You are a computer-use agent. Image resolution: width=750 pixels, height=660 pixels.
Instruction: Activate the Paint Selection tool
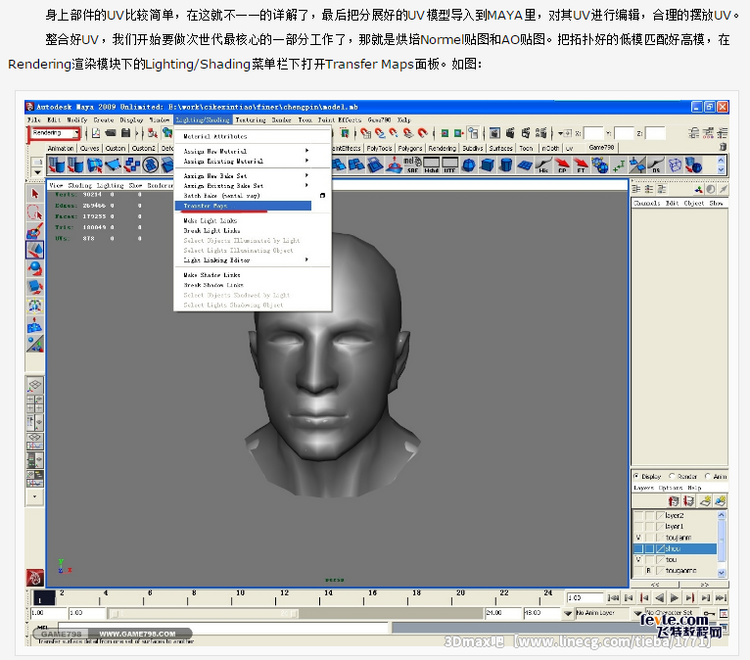pos(34,231)
